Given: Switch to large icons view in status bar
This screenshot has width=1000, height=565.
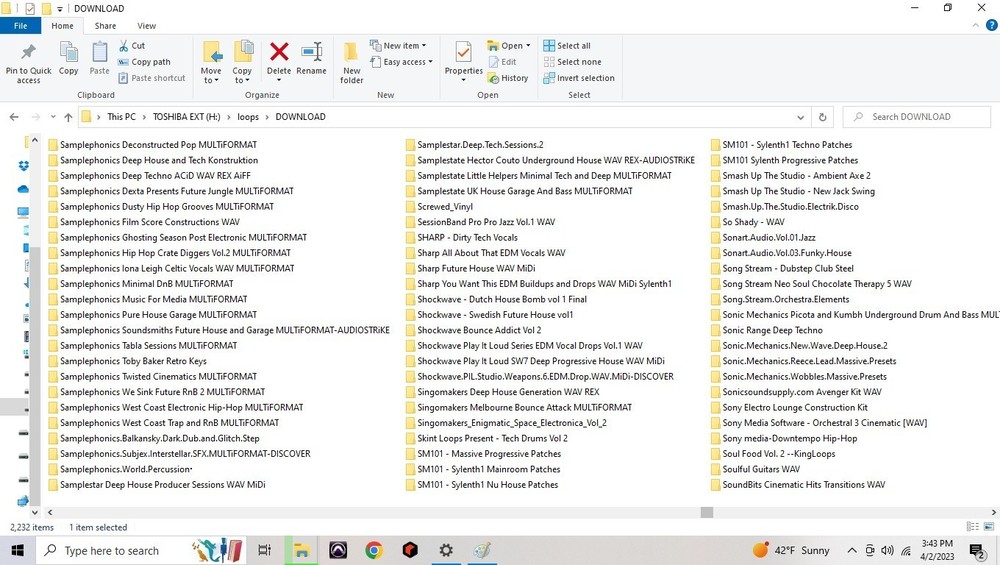Looking at the screenshot, I should tap(989, 527).
